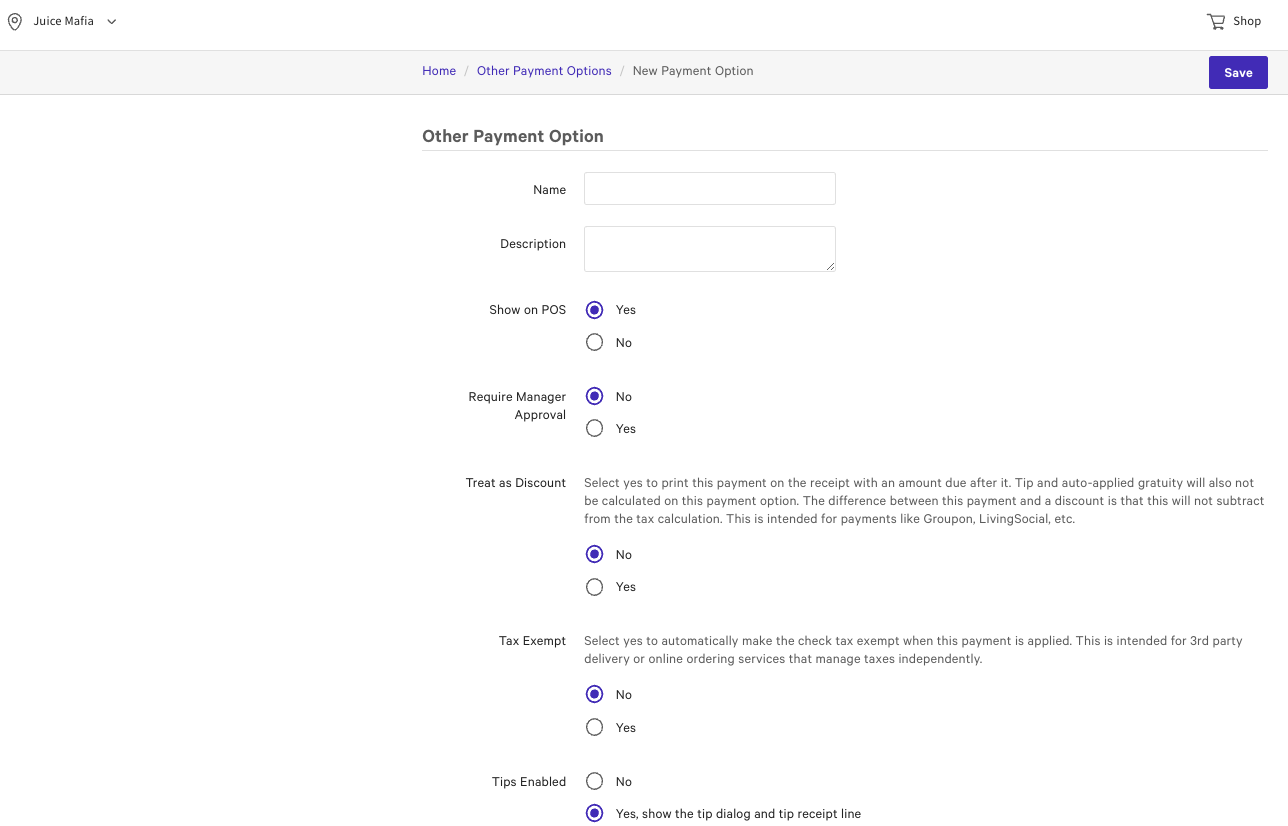The height and width of the screenshot is (826, 1288).
Task: Select No for Tax Exempt
Action: coord(594,694)
